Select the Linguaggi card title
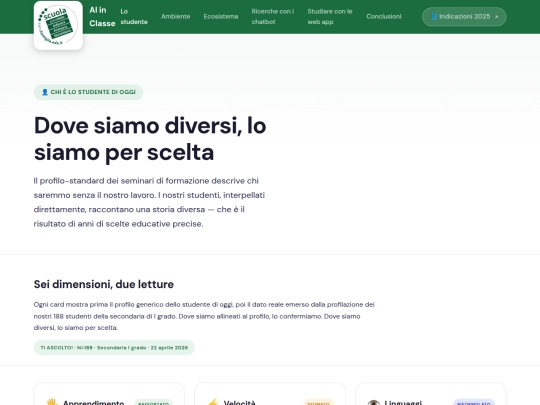 click(x=403, y=402)
